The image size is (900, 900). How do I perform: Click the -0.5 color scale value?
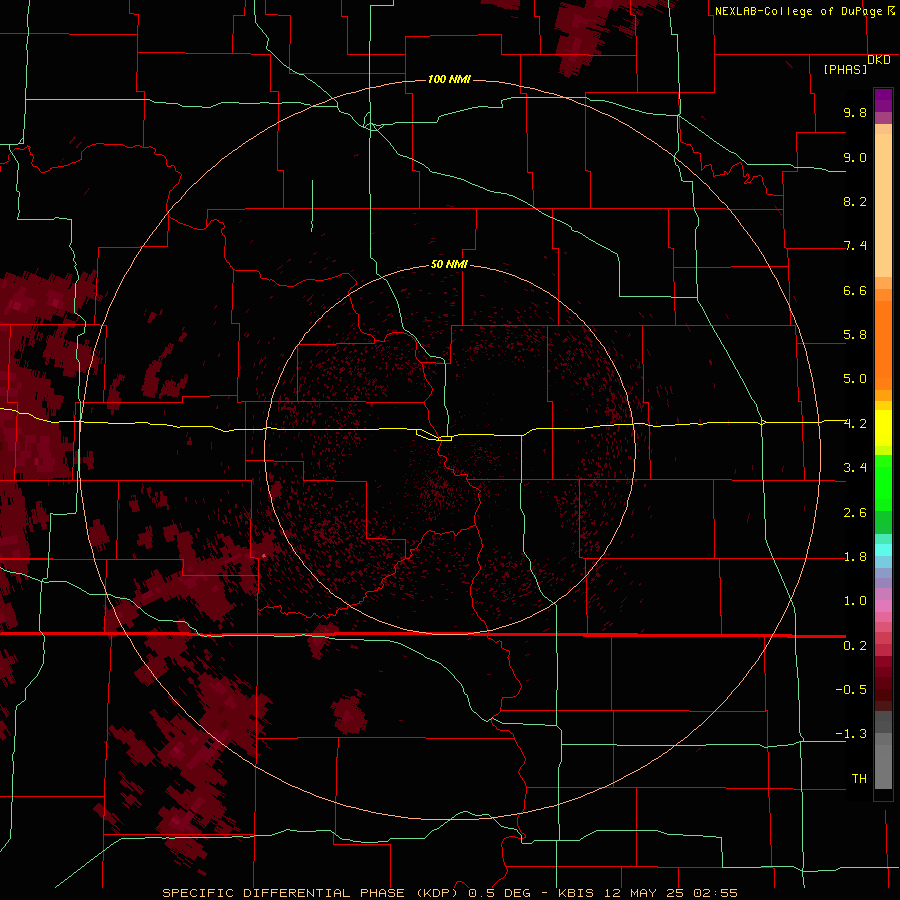(x=851, y=689)
